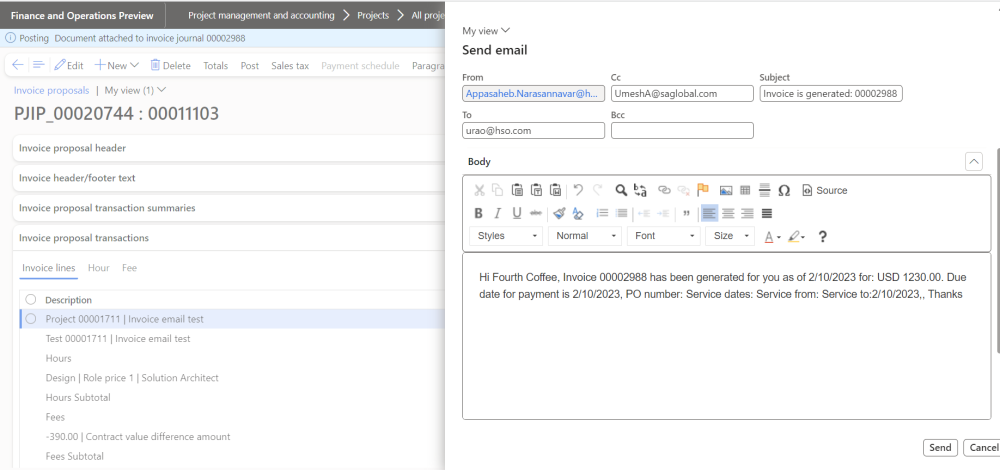This screenshot has width=1000, height=470.
Task: Insert an anchor with the flag icon
Action: click(703, 190)
